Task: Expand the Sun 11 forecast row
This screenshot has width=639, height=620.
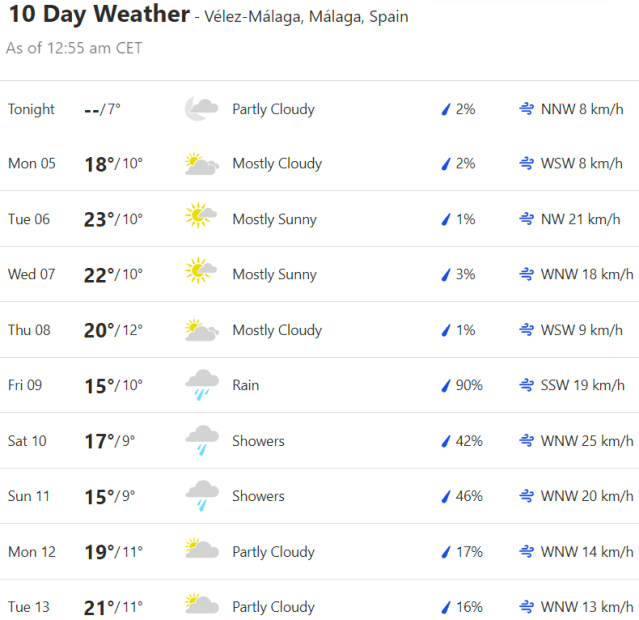Action: click(x=320, y=496)
